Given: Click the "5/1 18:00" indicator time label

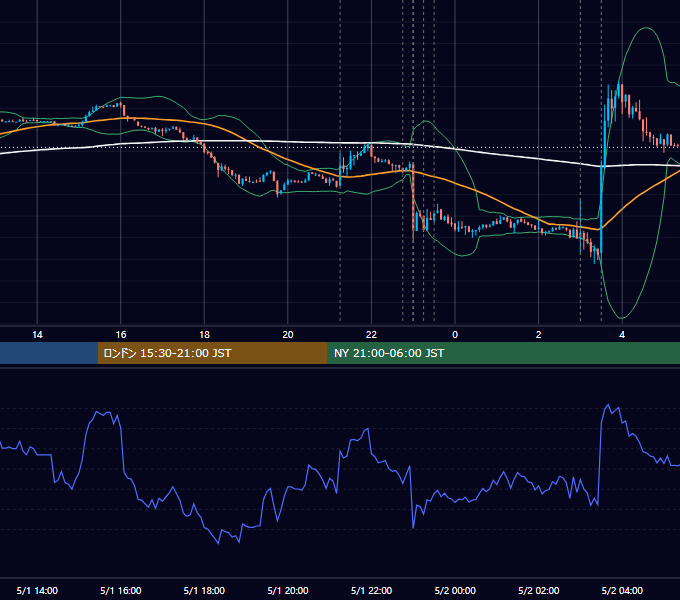Looking at the screenshot, I should pos(204,590).
